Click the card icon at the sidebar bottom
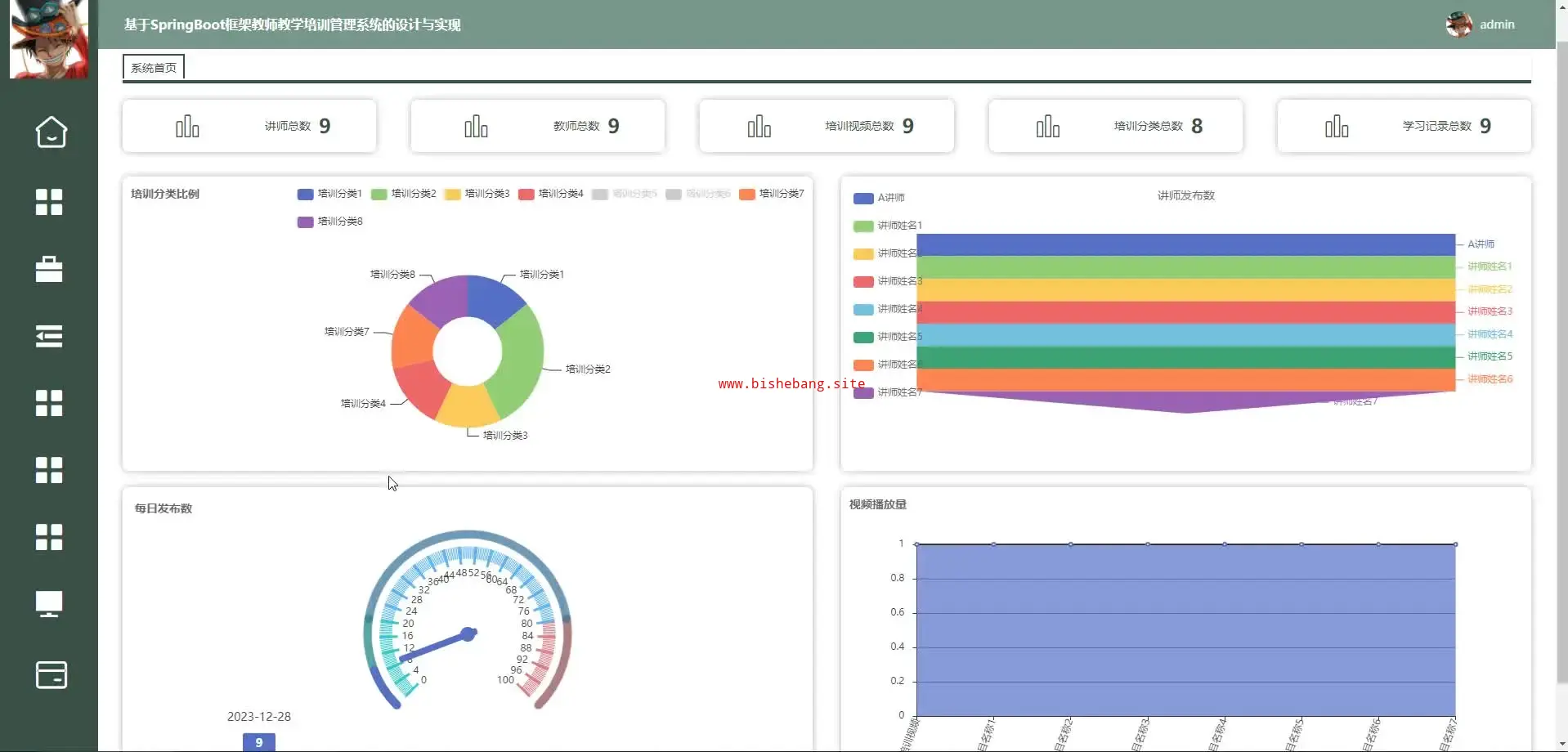Image resolution: width=1568 pixels, height=752 pixels. click(x=51, y=675)
